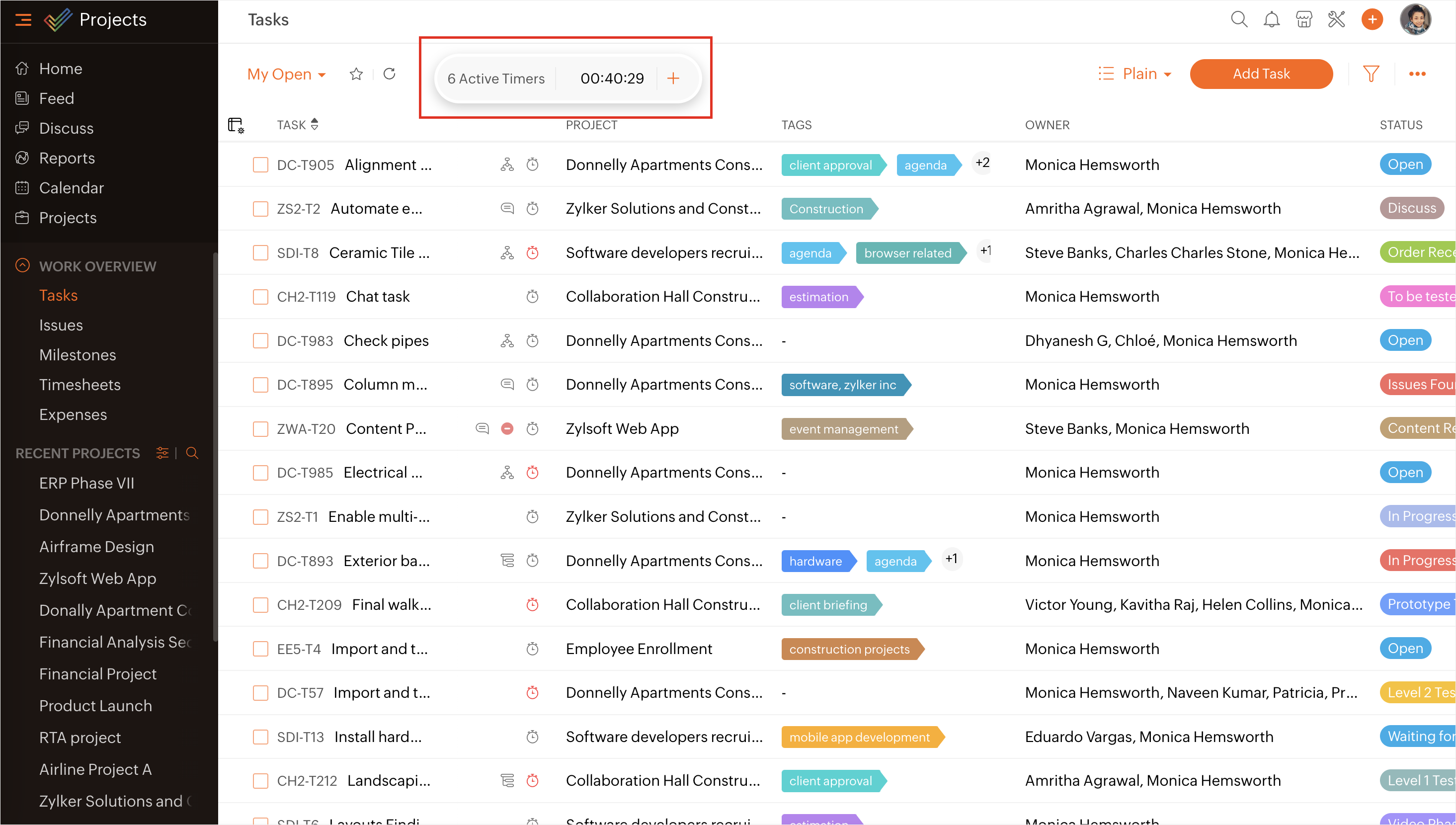
Task: Click the Add Task button
Action: (x=1261, y=74)
